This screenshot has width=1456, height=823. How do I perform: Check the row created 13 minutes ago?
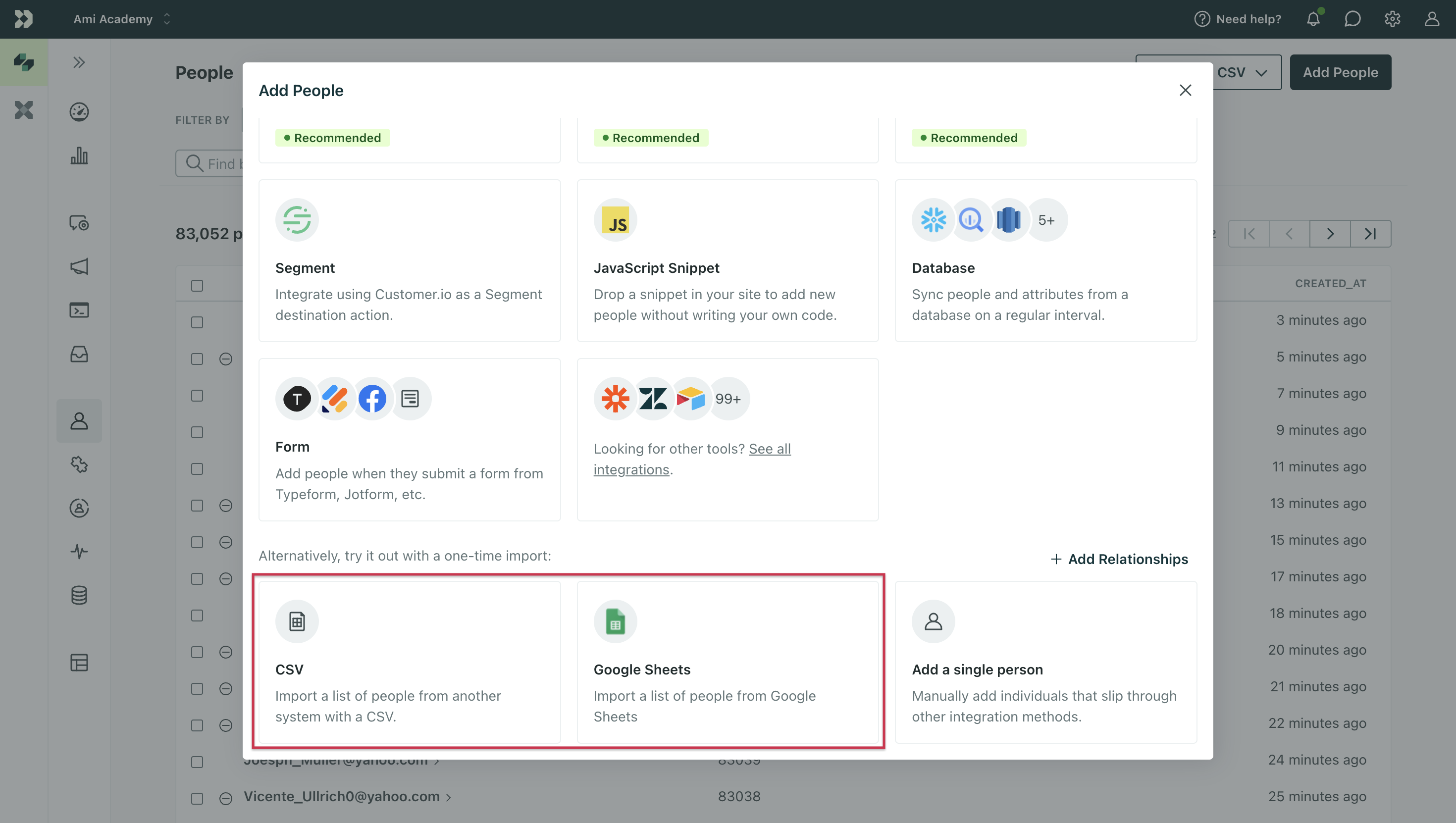pos(197,505)
